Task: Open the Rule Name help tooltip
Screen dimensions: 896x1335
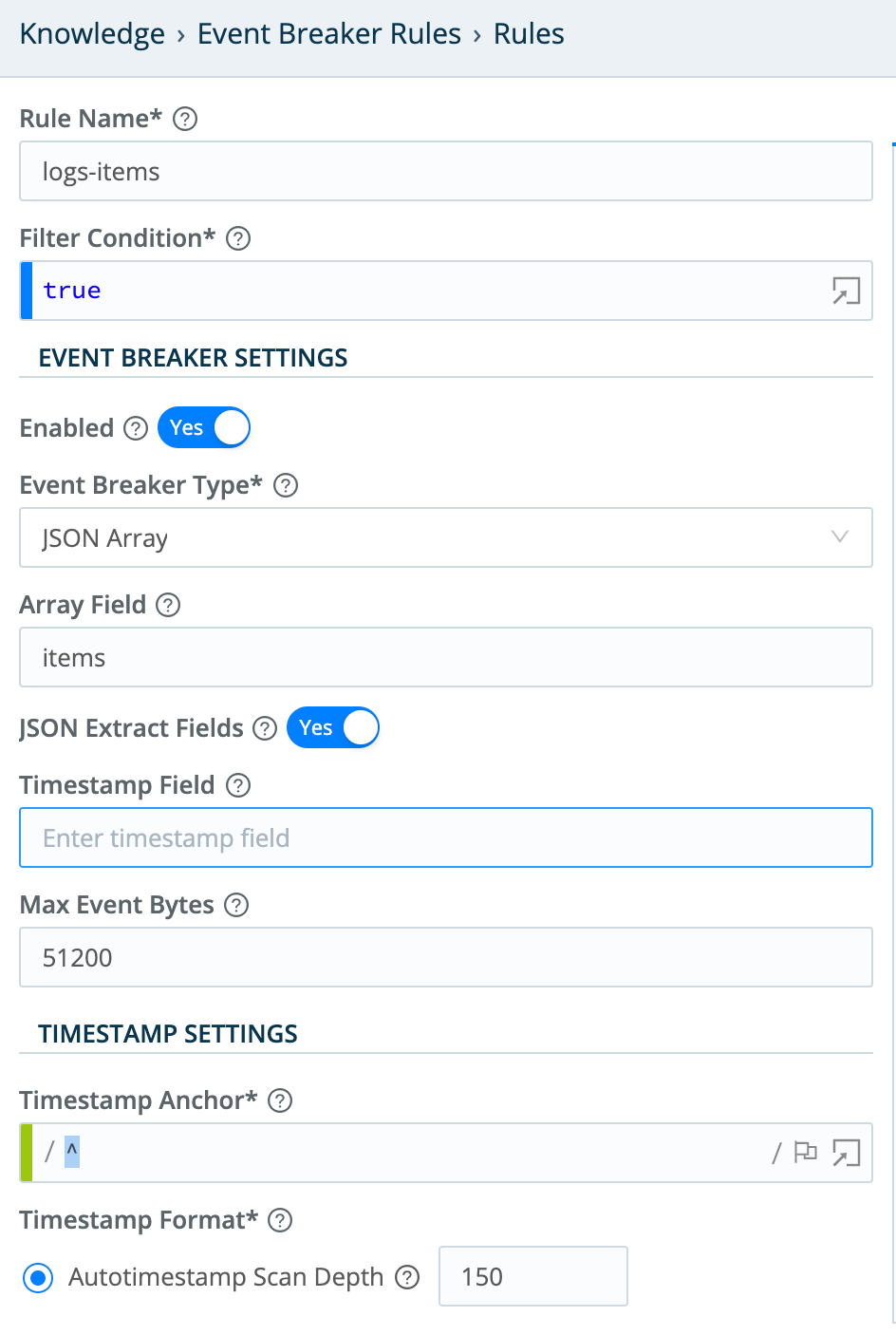Action: [x=186, y=119]
